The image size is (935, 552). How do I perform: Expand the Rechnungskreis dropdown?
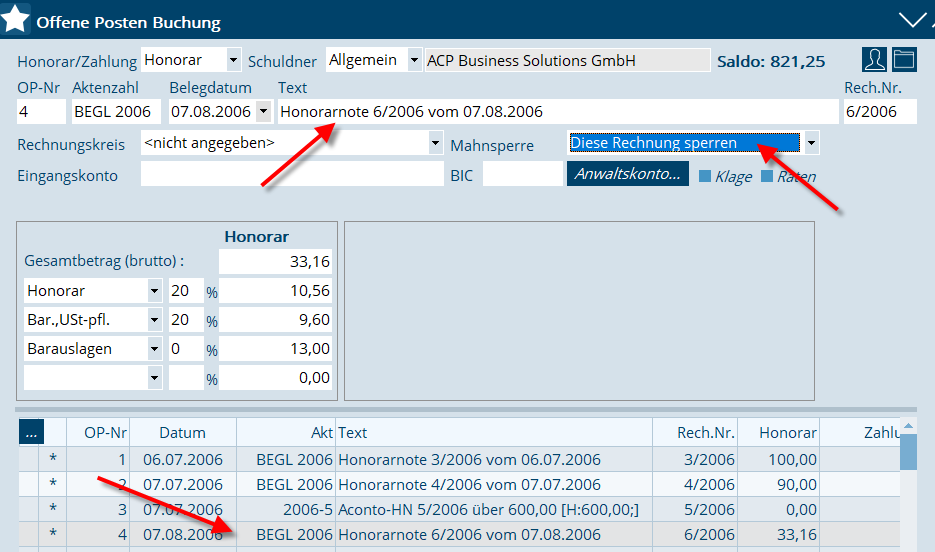click(435, 143)
